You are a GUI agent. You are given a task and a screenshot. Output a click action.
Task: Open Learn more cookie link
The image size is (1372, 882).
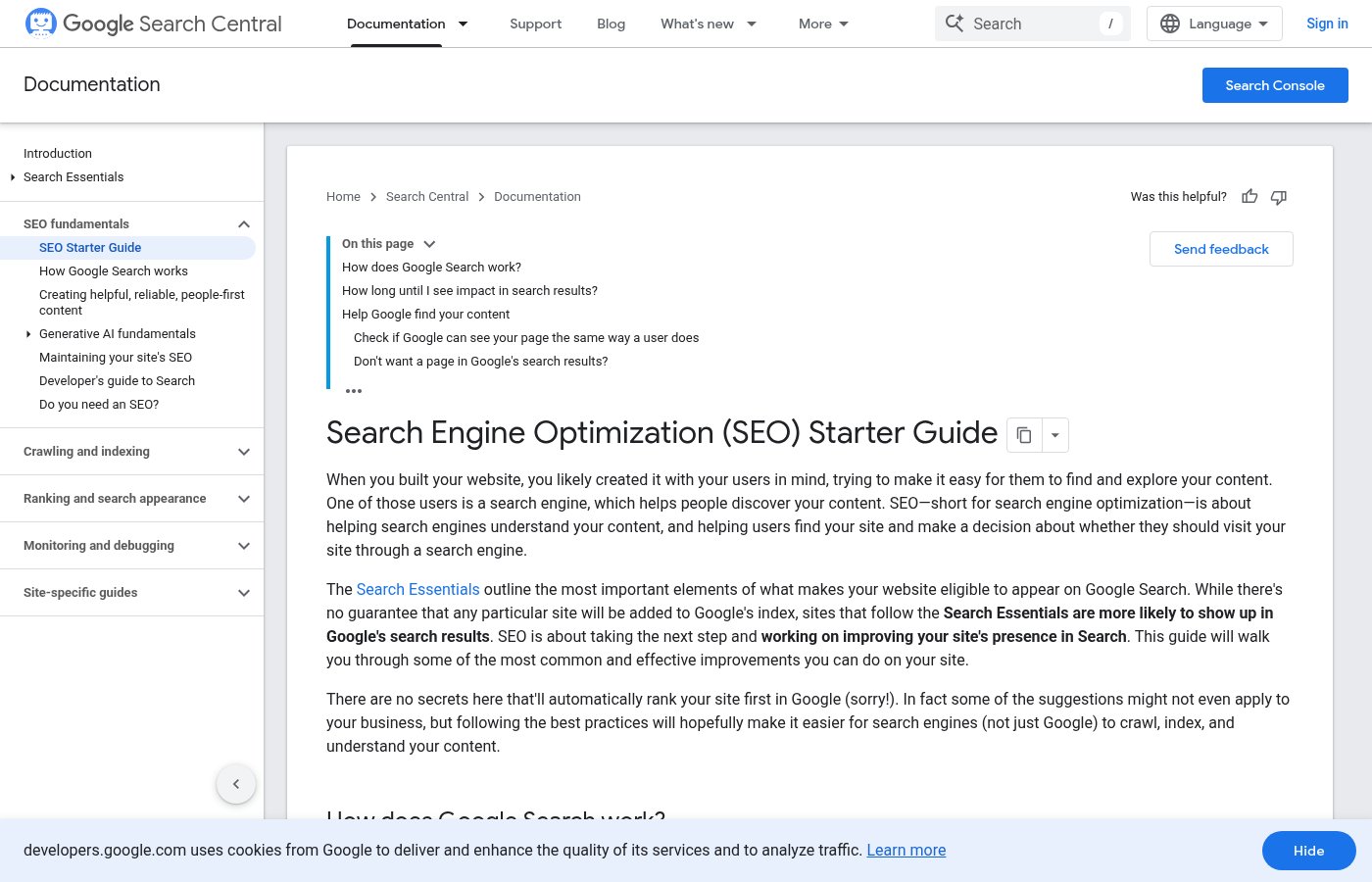[x=906, y=851]
